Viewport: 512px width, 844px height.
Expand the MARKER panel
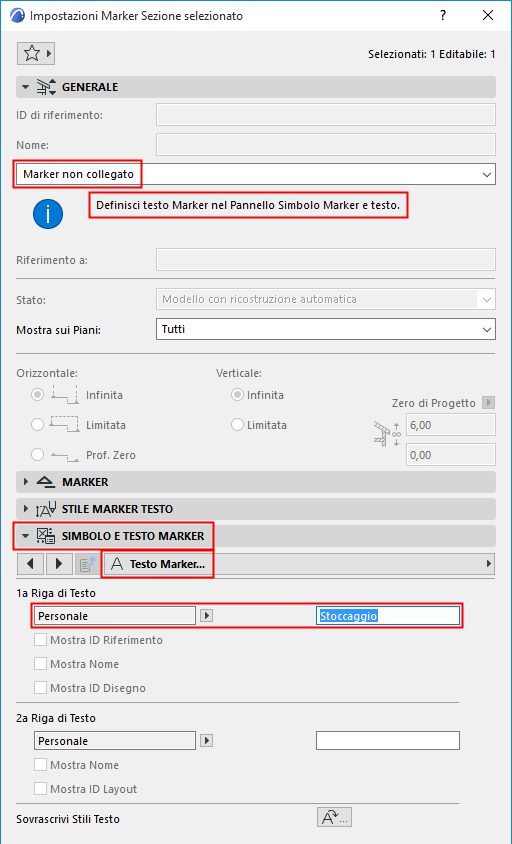pos(25,482)
